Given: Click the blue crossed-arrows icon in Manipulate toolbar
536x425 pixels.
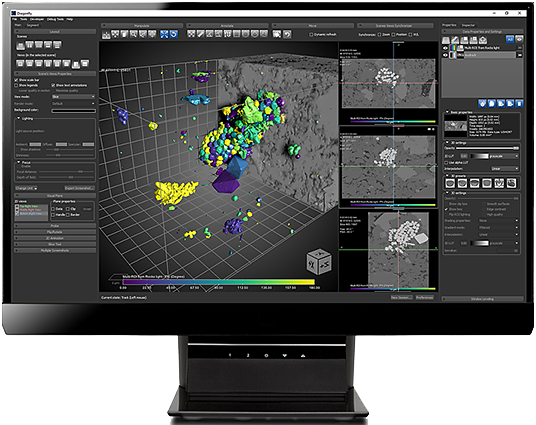Looking at the screenshot, I should pyautogui.click(x=164, y=34).
